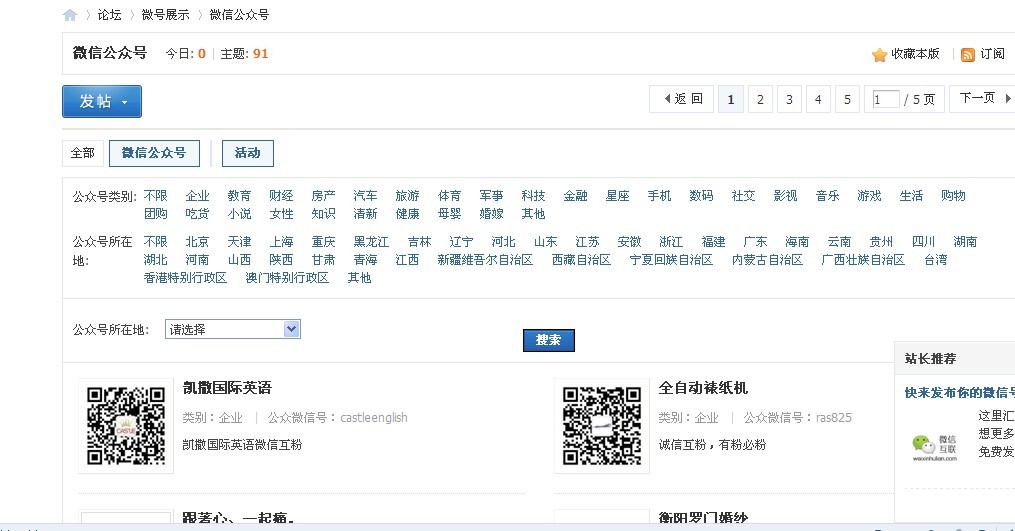Filter category by 购物
This screenshot has height=531, width=1015.
click(x=954, y=196)
